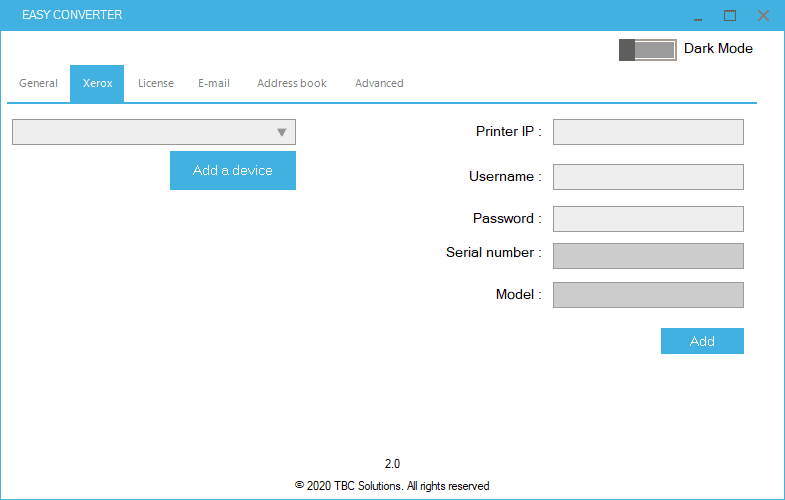Click the Serial number field
Viewport: 785px width, 500px height.
(x=648, y=256)
